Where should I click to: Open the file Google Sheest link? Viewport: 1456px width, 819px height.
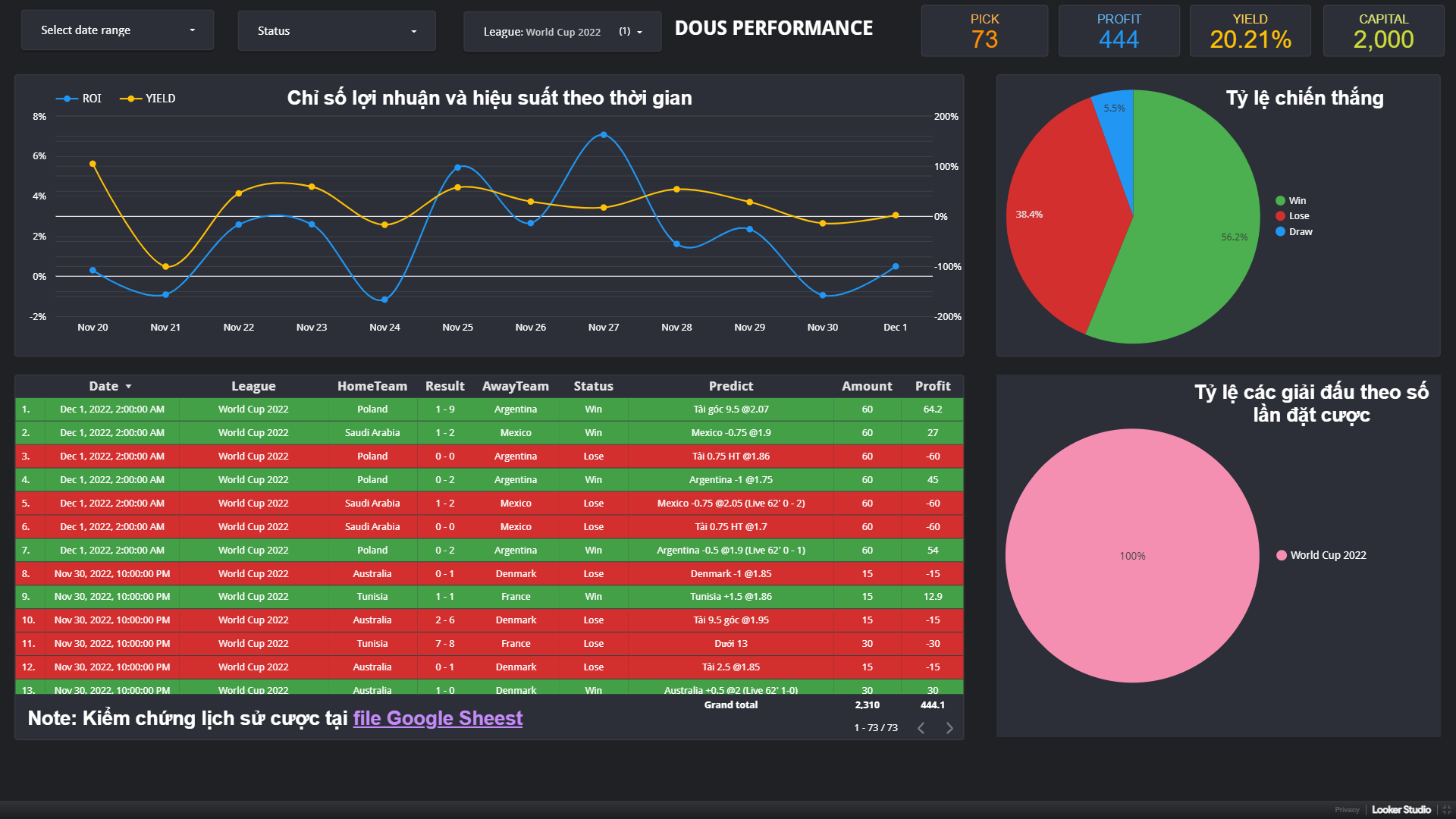tap(438, 718)
